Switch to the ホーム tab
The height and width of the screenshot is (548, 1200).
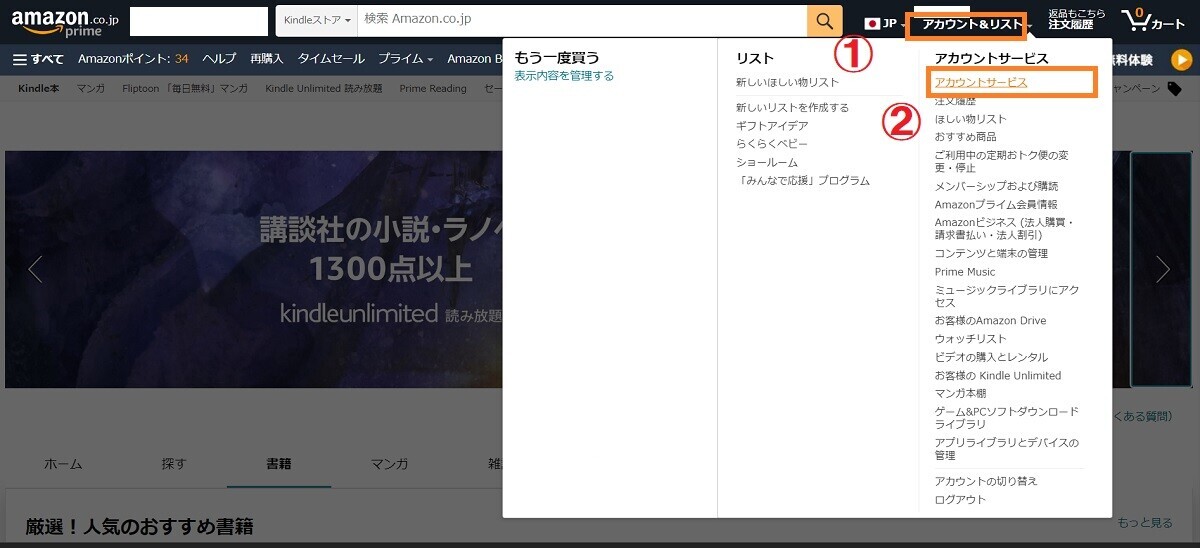pos(63,464)
